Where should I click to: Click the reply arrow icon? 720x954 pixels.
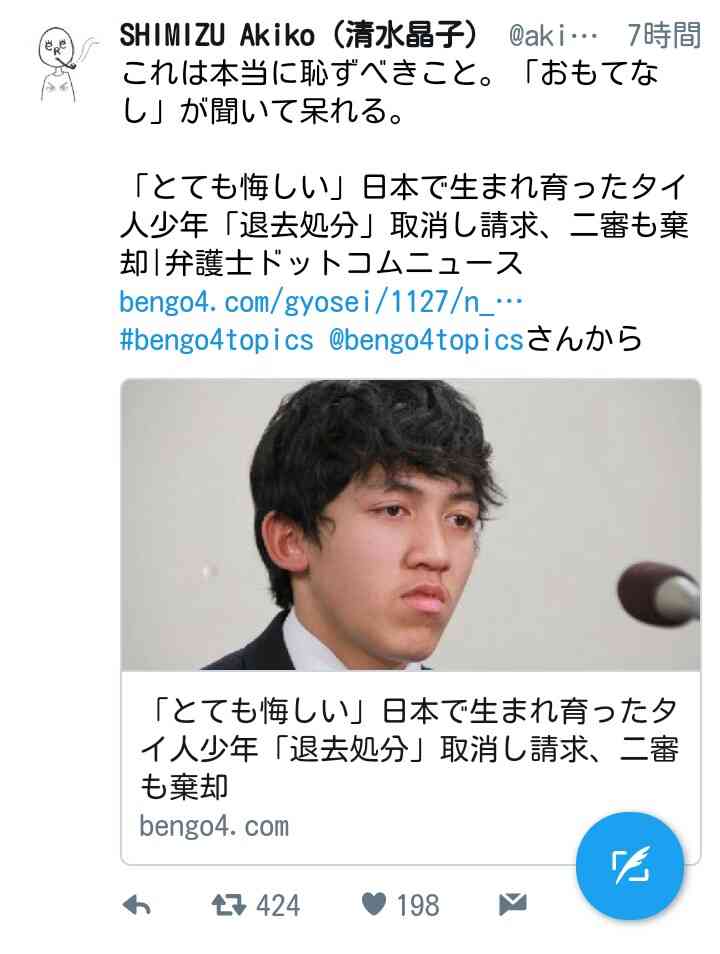[137, 906]
